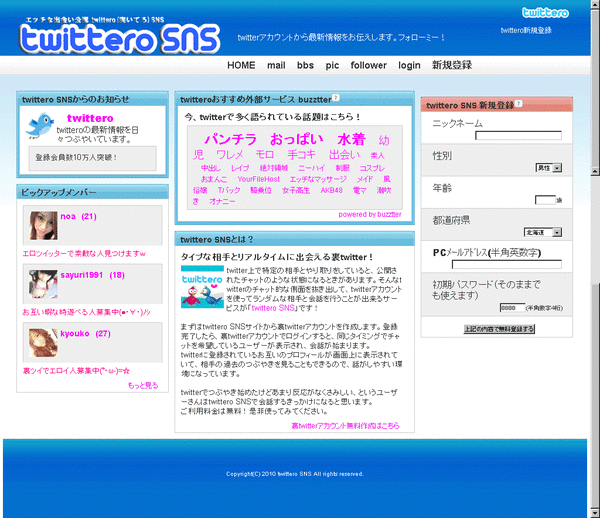600x518 pixels.
Task: Click the AKB48 tag in topic cloud
Action: [x=331, y=190]
